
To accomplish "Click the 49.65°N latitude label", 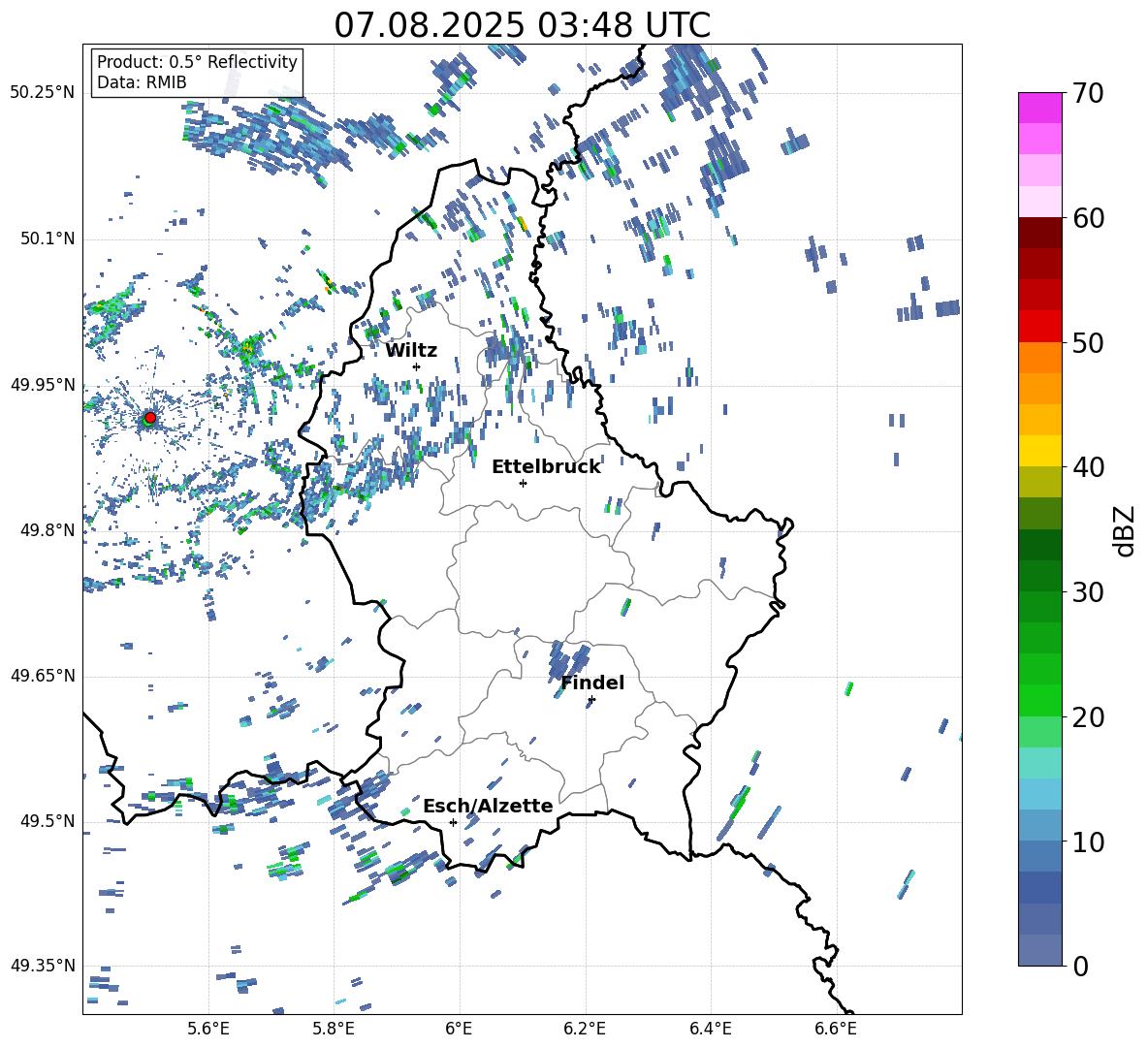I will (x=43, y=676).
